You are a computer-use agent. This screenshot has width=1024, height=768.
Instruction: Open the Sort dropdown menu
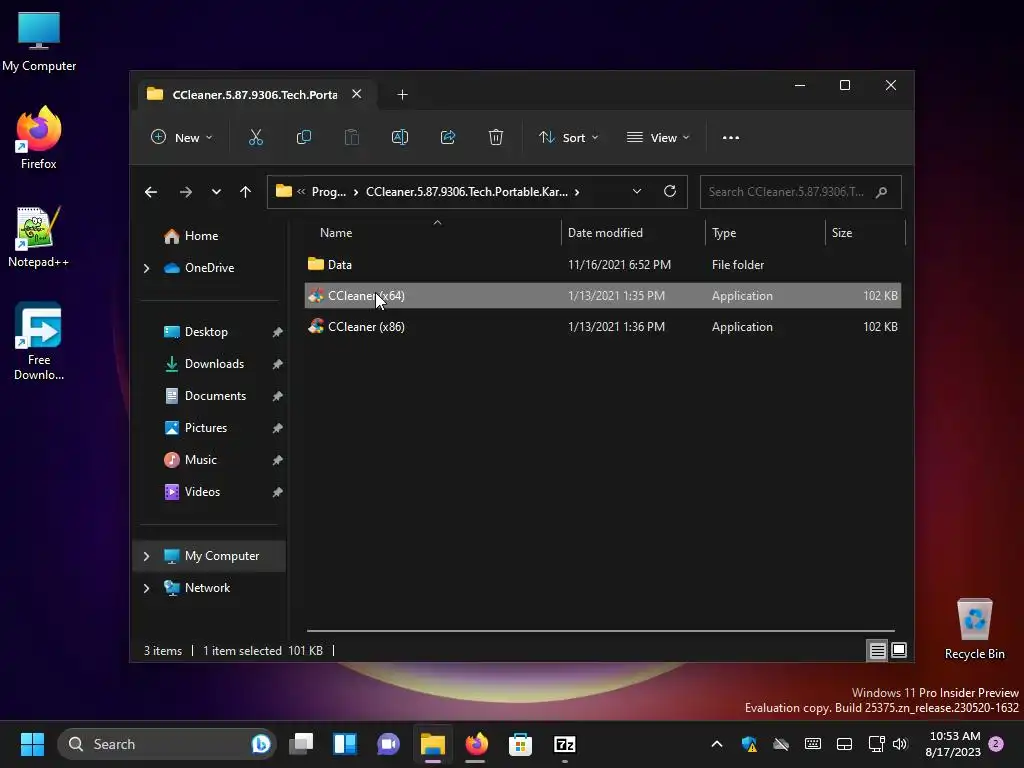(x=569, y=138)
